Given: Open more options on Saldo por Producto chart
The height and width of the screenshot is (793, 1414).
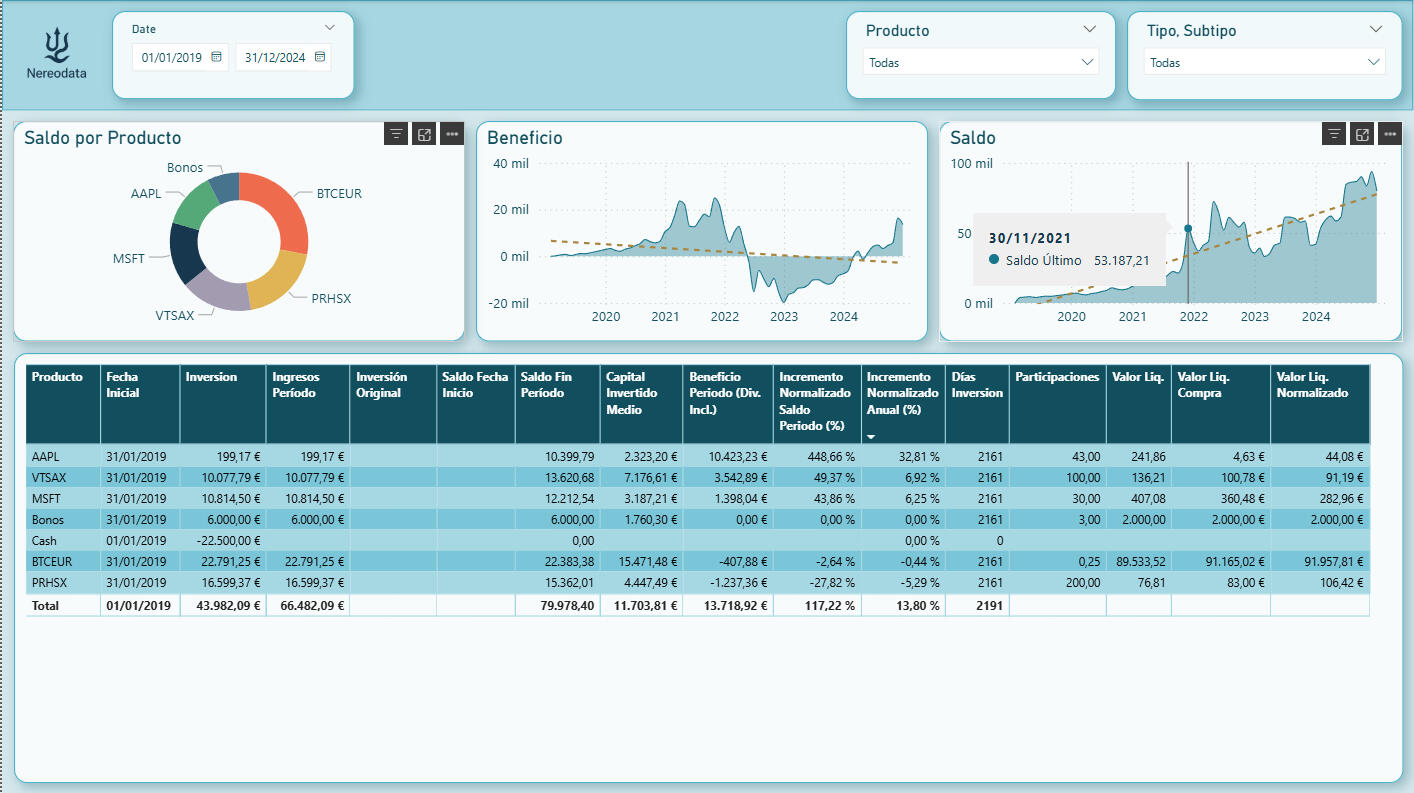Looking at the screenshot, I should [x=452, y=134].
